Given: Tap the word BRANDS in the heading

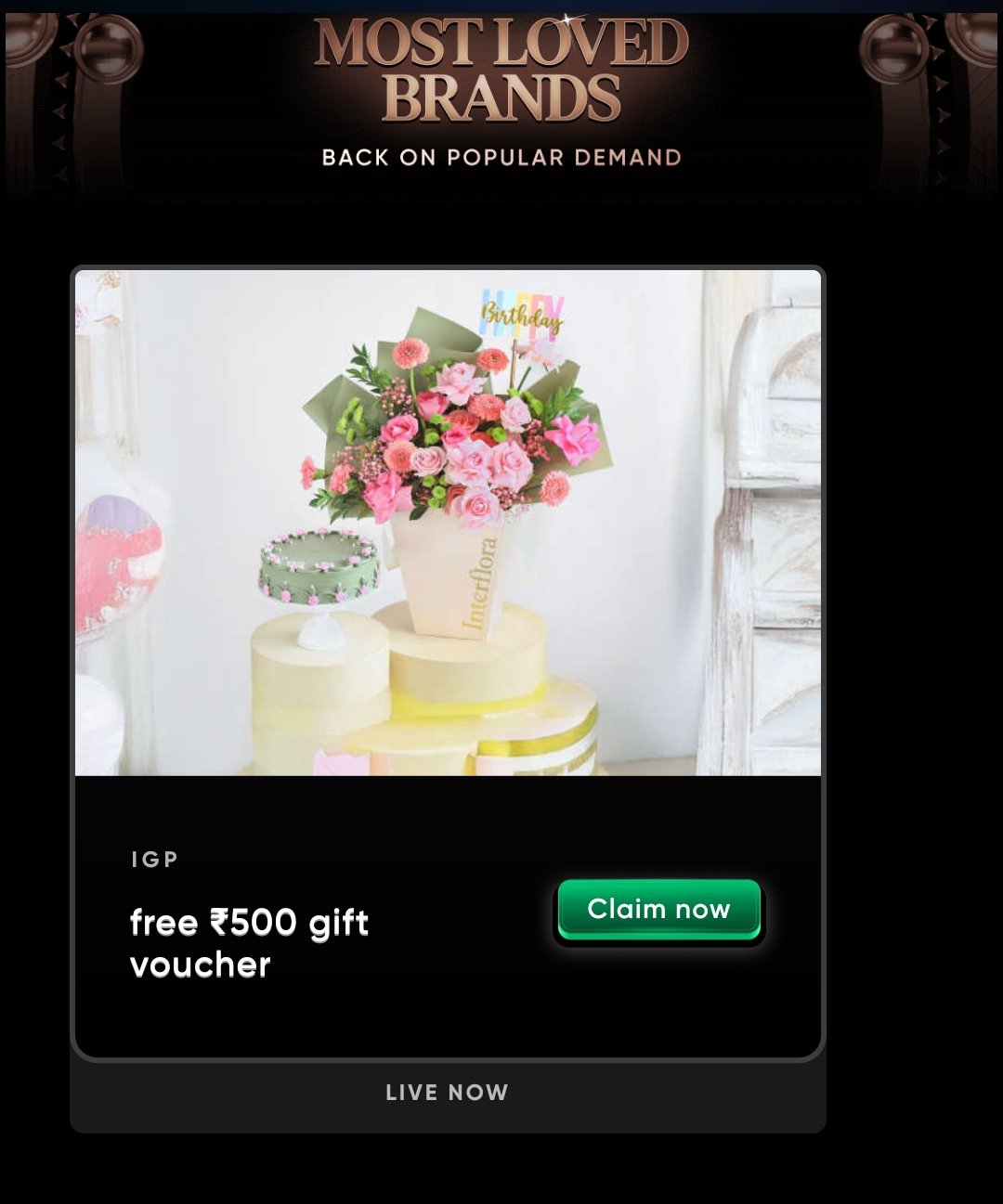Looking at the screenshot, I should click(x=501, y=98).
